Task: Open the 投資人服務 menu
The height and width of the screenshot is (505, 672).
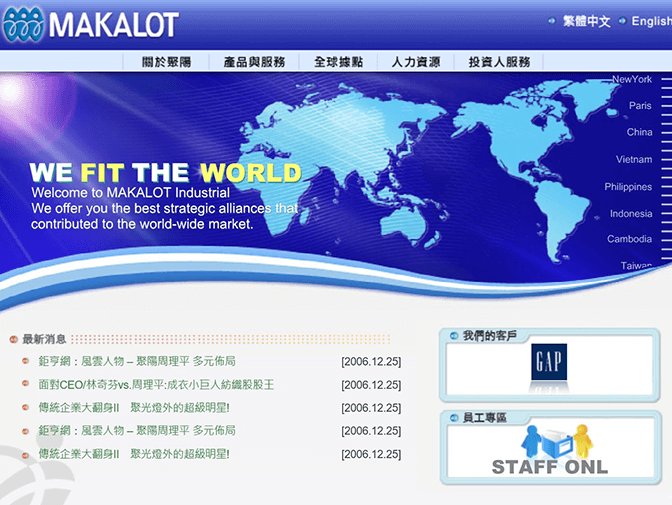Action: tap(499, 62)
